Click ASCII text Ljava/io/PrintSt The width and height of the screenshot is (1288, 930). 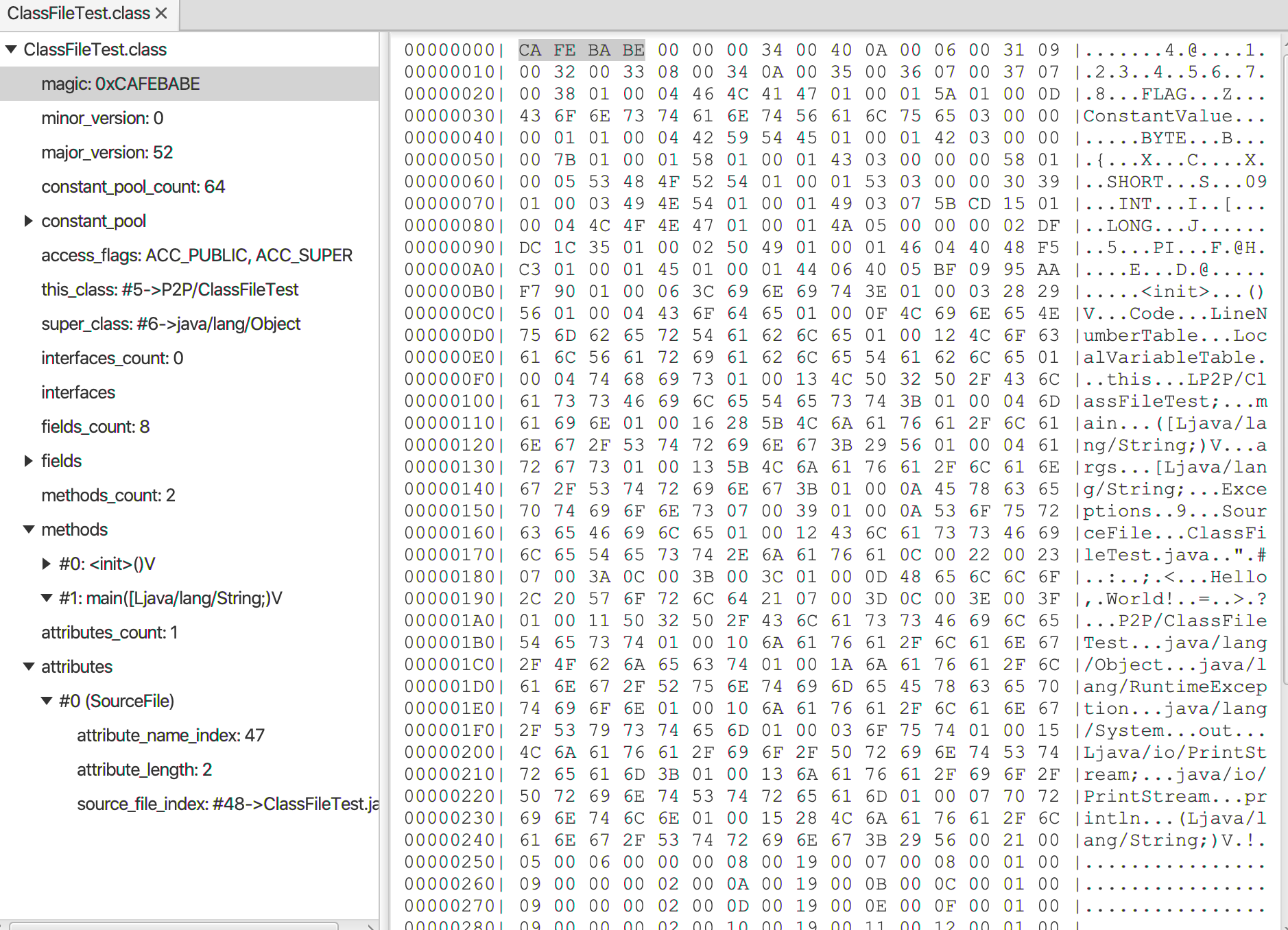tap(1175, 752)
